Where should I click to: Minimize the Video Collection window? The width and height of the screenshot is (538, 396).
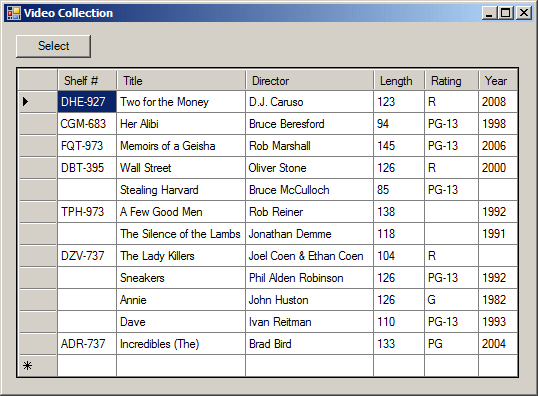[x=490, y=13]
